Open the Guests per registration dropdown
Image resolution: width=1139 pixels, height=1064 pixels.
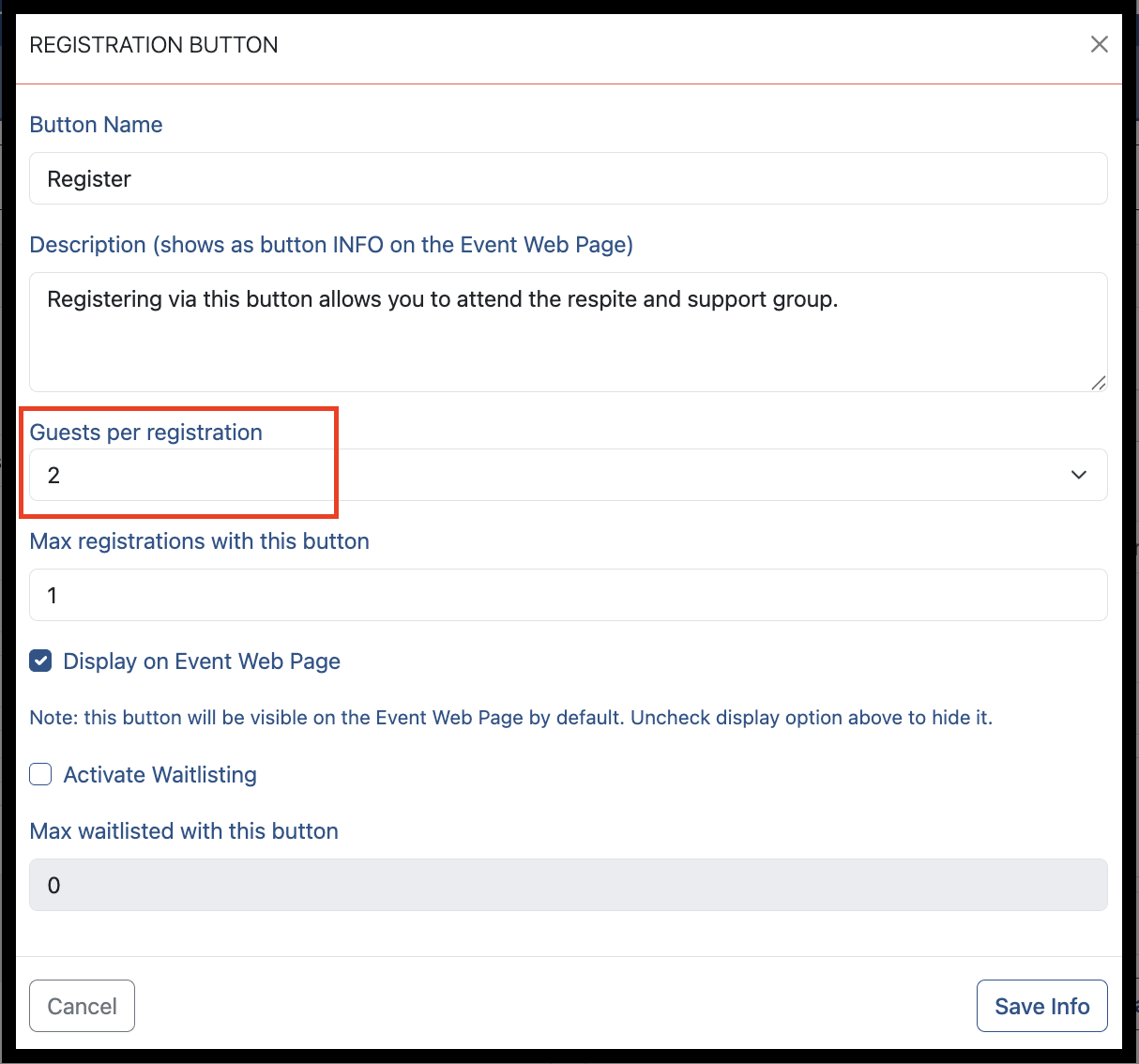click(x=569, y=475)
